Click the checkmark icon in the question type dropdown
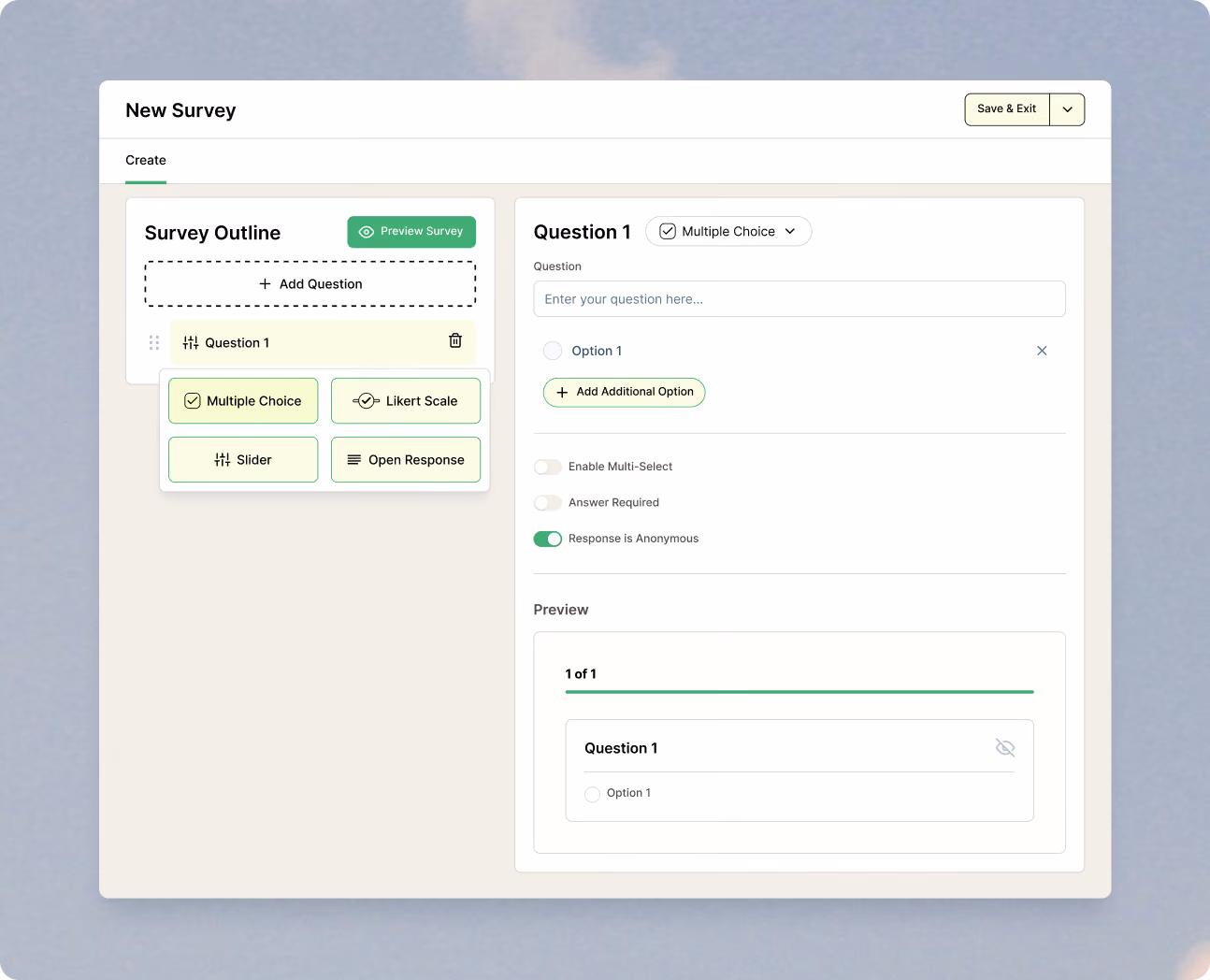This screenshot has height=980, width=1210. (x=668, y=231)
